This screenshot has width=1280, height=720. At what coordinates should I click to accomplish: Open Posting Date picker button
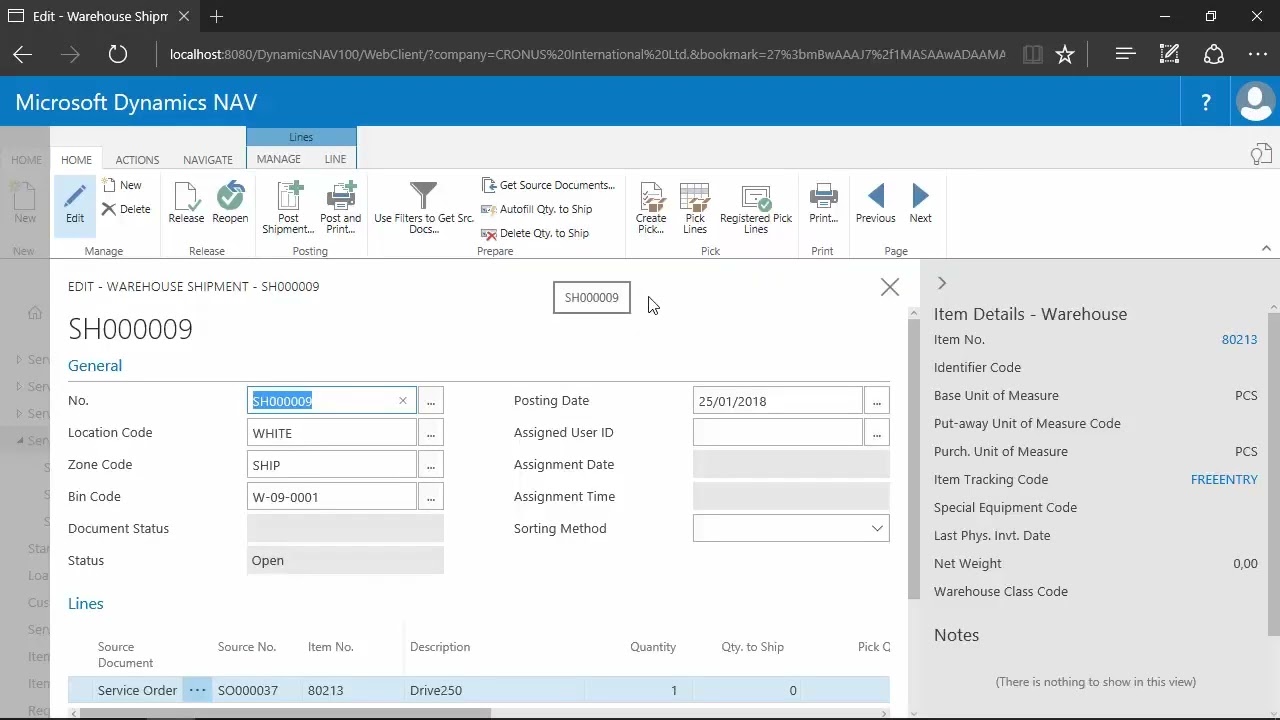tap(877, 401)
